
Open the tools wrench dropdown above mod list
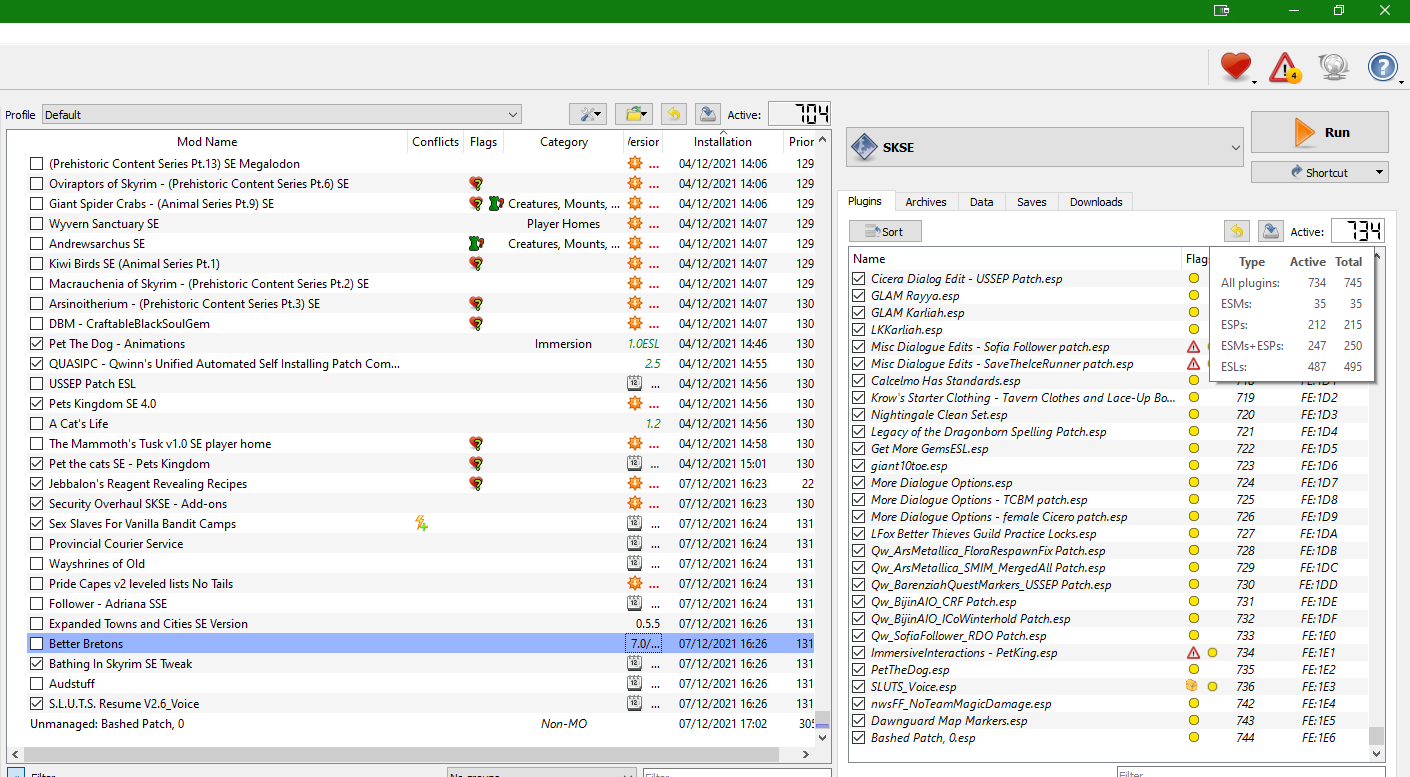[587, 114]
